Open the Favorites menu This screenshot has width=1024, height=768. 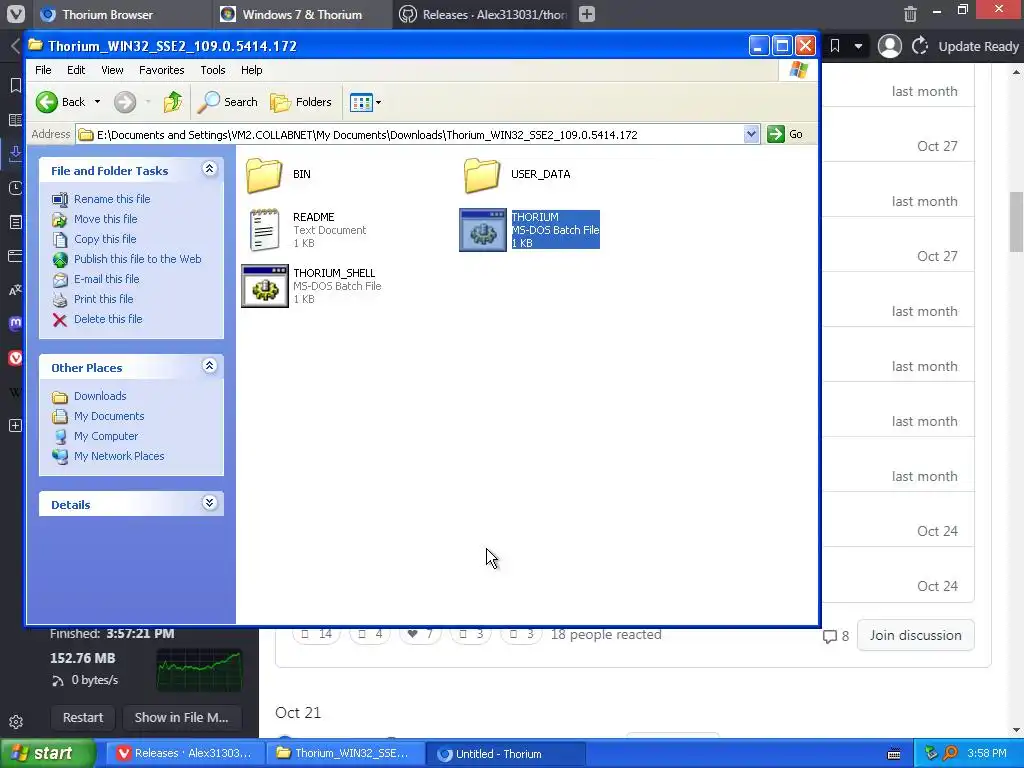click(161, 70)
